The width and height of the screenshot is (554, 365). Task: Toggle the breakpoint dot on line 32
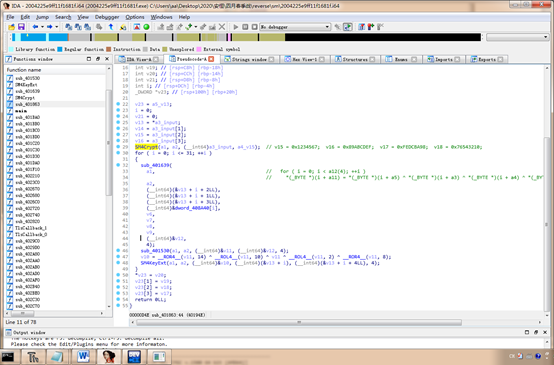click(x=118, y=165)
